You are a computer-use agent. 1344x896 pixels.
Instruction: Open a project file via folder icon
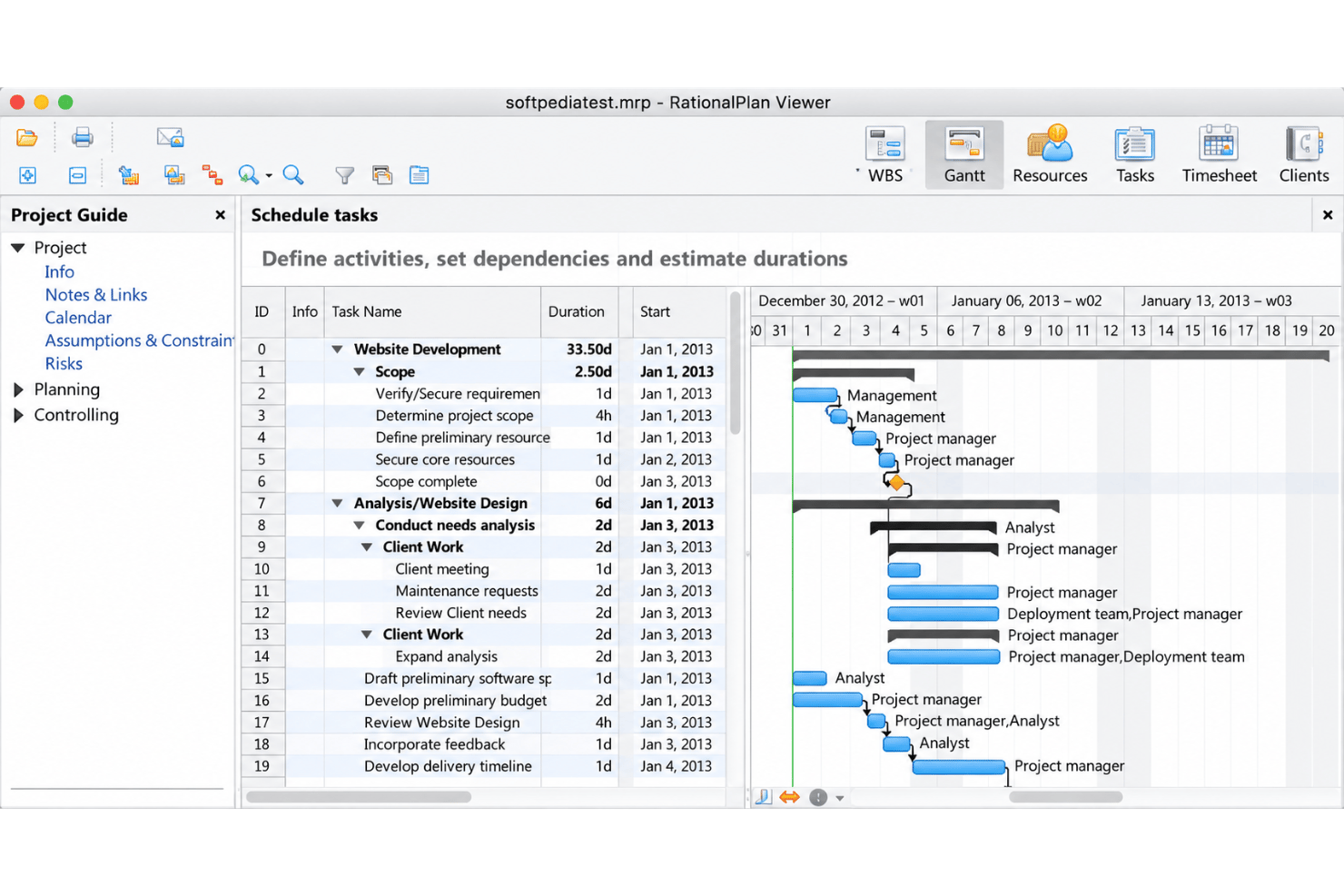[27, 138]
